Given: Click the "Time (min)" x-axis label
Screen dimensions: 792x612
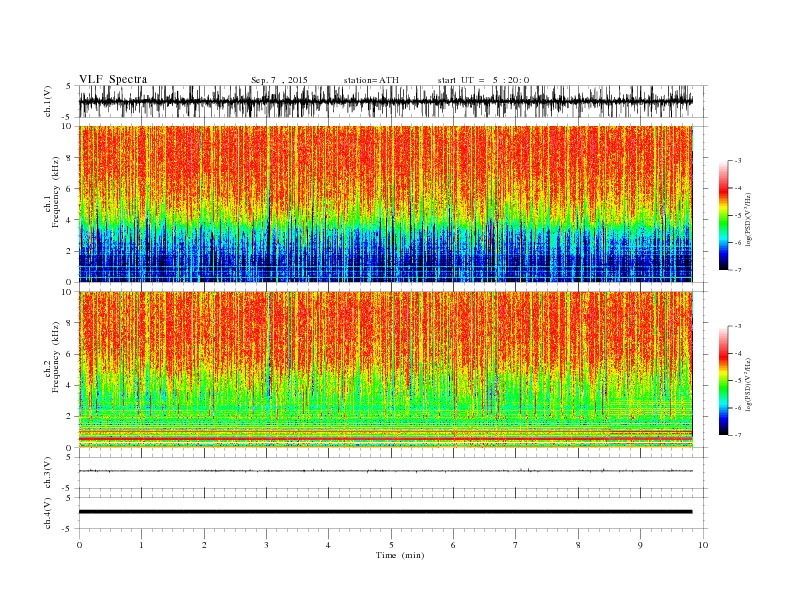Looking at the screenshot, I should 400,555.
